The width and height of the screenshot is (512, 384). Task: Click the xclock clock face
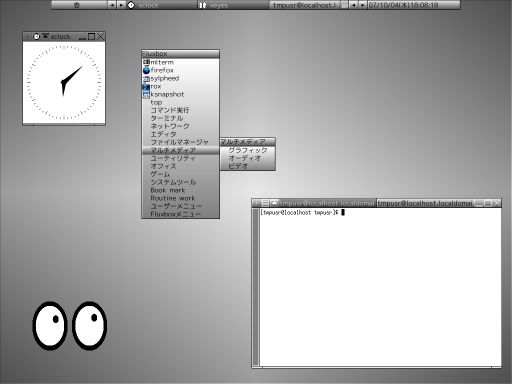[x=64, y=83]
